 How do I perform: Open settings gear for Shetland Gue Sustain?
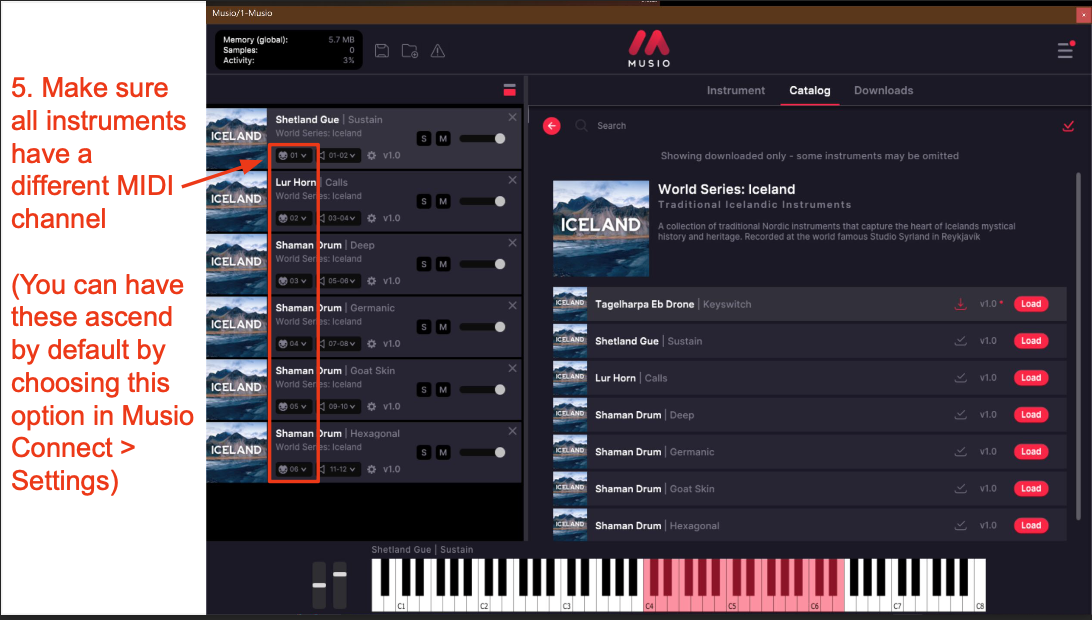pyautogui.click(x=372, y=155)
